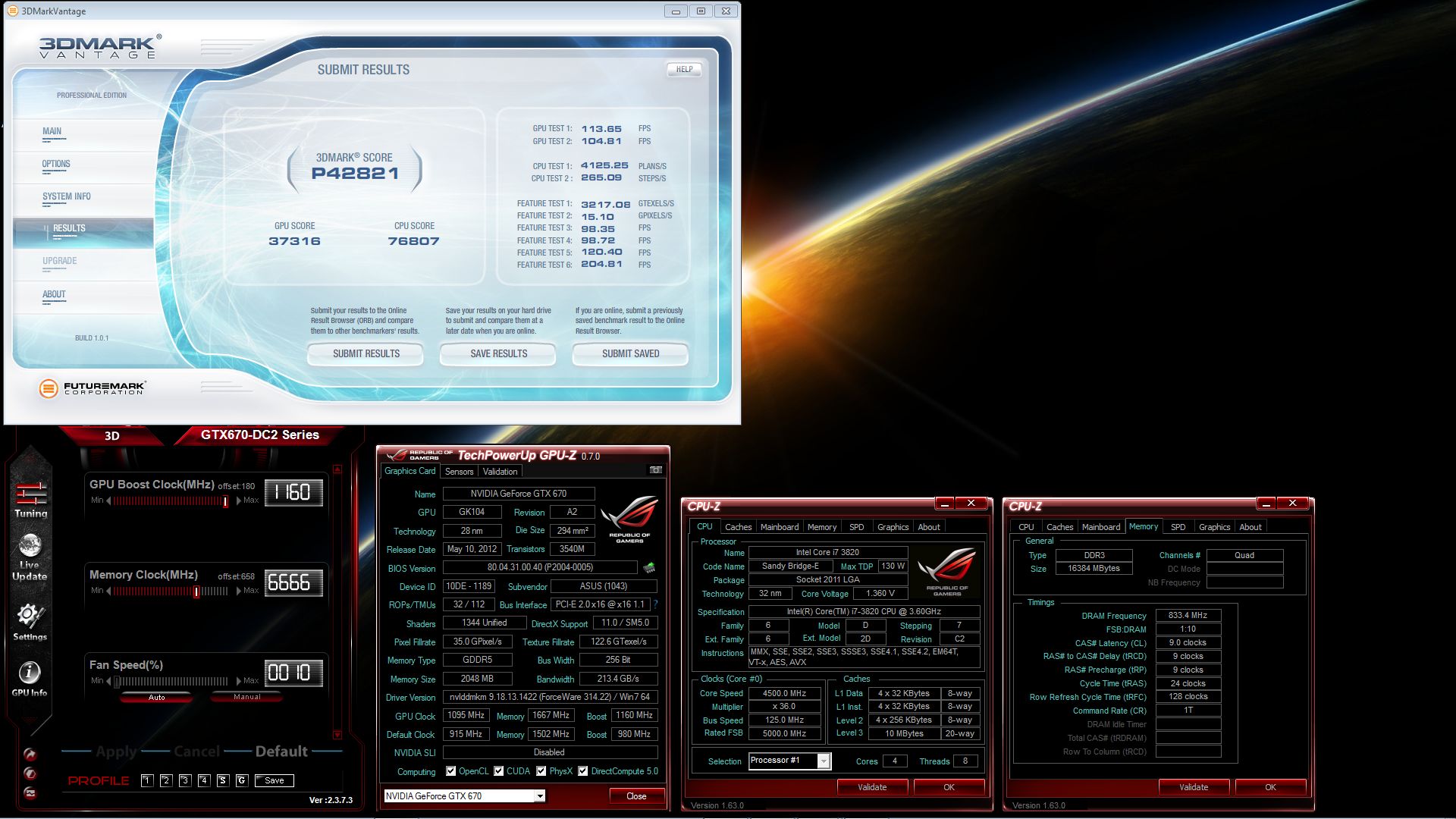Save the current GPU Tweak profile
The height and width of the screenshot is (819, 1456).
tap(275, 780)
